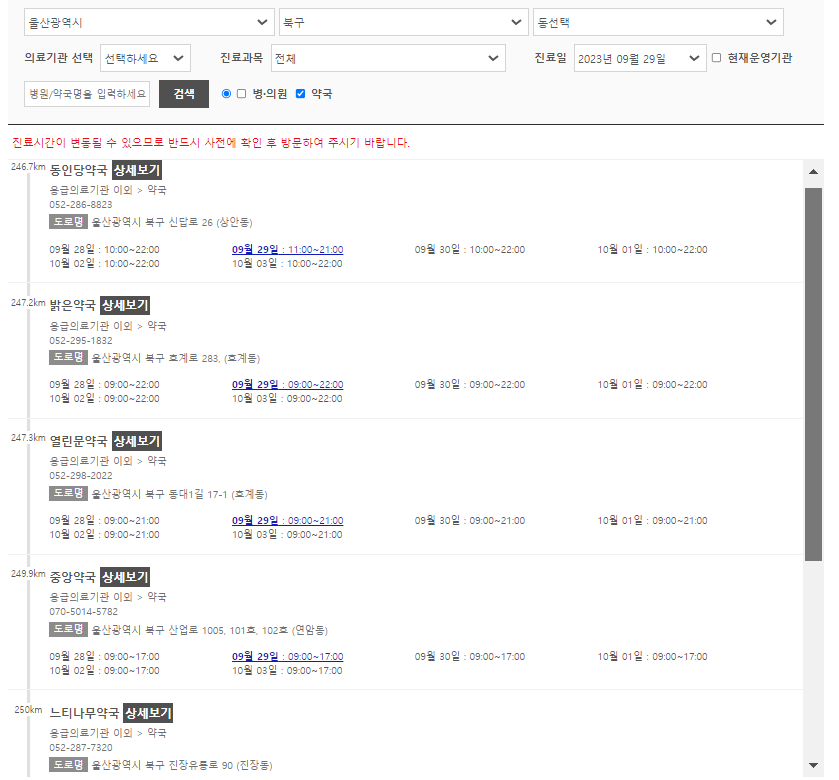This screenshot has height=780, width=839.
Task: Click 동인당약국 09월 29일 11:00~21:00 link
Action: 287,249
